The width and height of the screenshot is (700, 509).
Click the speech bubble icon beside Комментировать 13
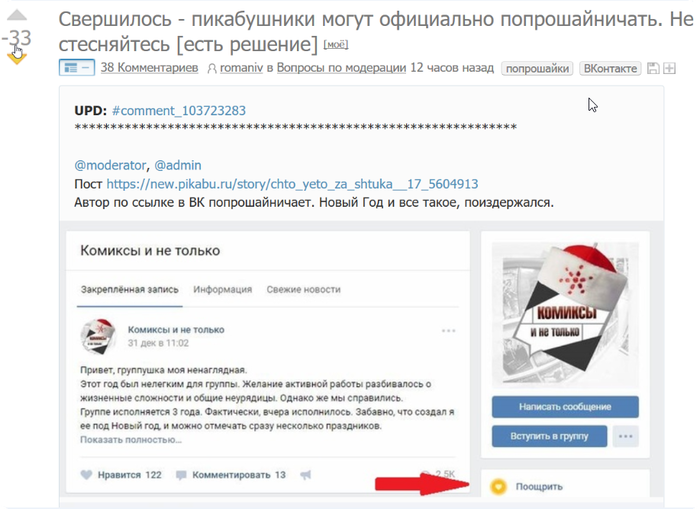point(181,475)
